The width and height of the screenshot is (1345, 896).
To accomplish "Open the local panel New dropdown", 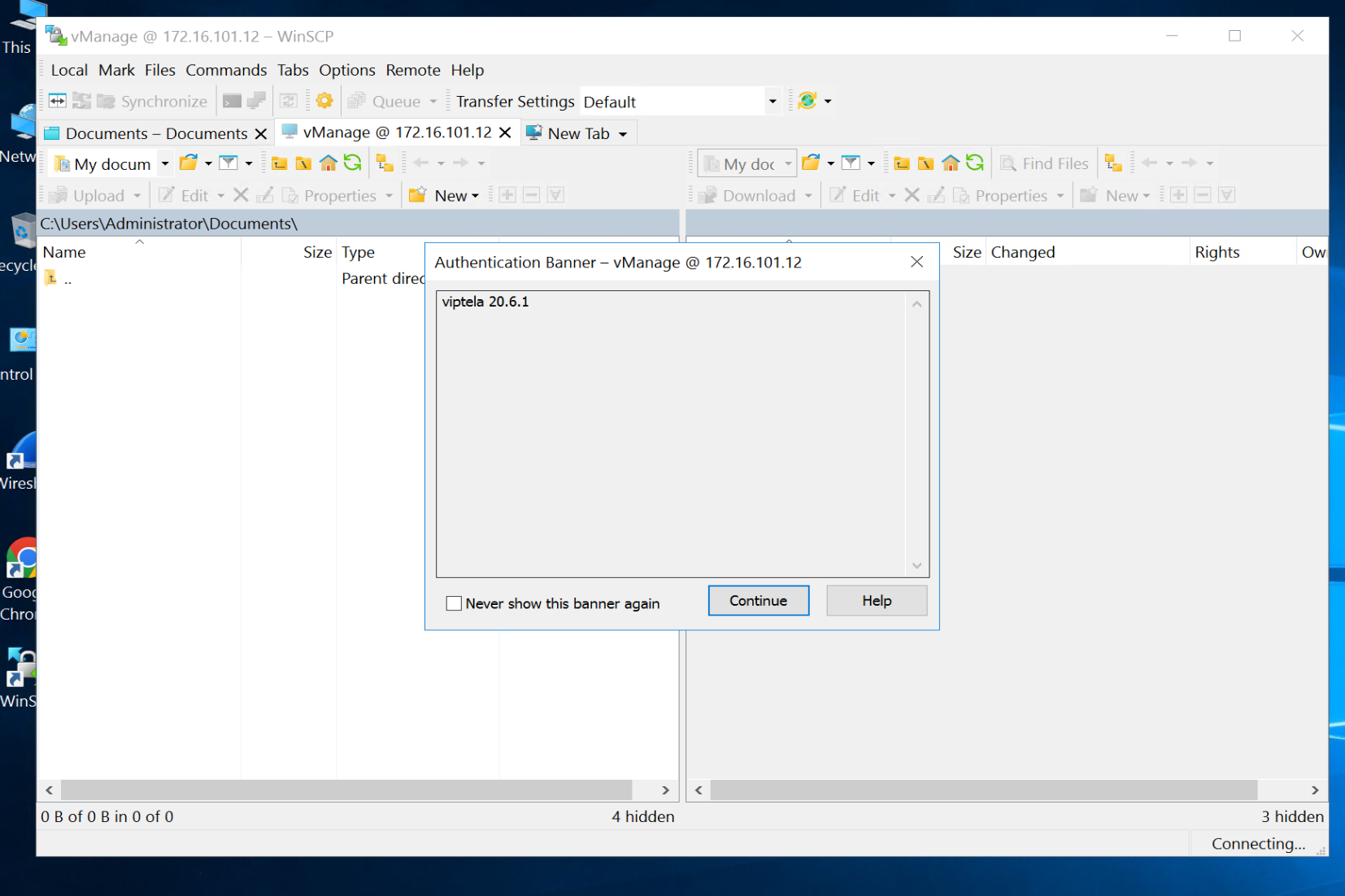I will [455, 196].
